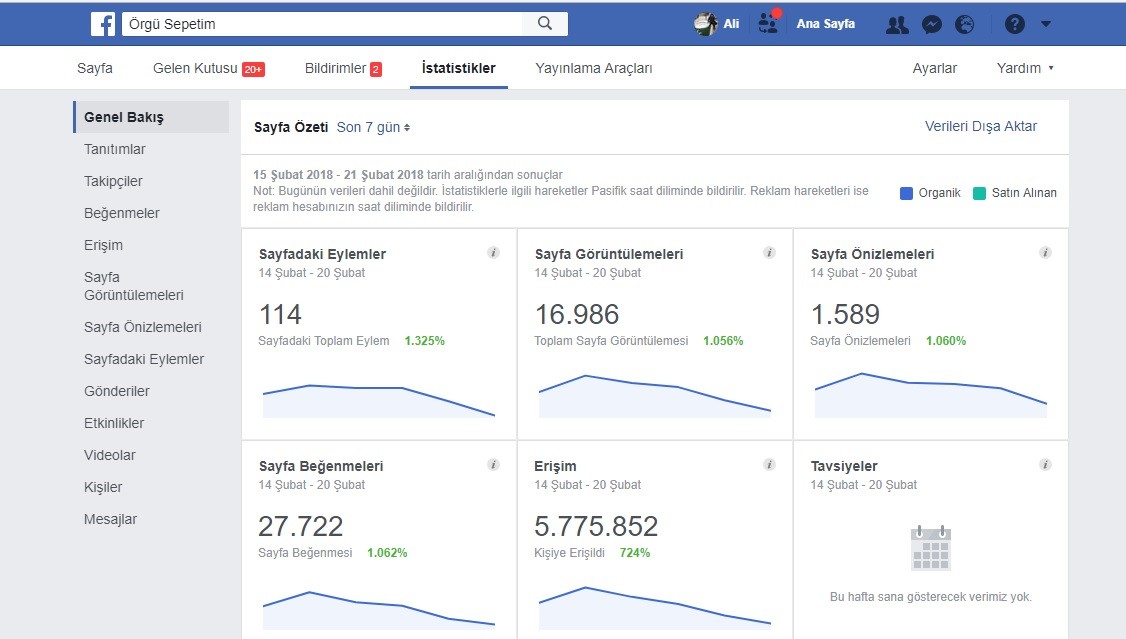Open the friend requests icon

pyautogui.click(x=897, y=24)
